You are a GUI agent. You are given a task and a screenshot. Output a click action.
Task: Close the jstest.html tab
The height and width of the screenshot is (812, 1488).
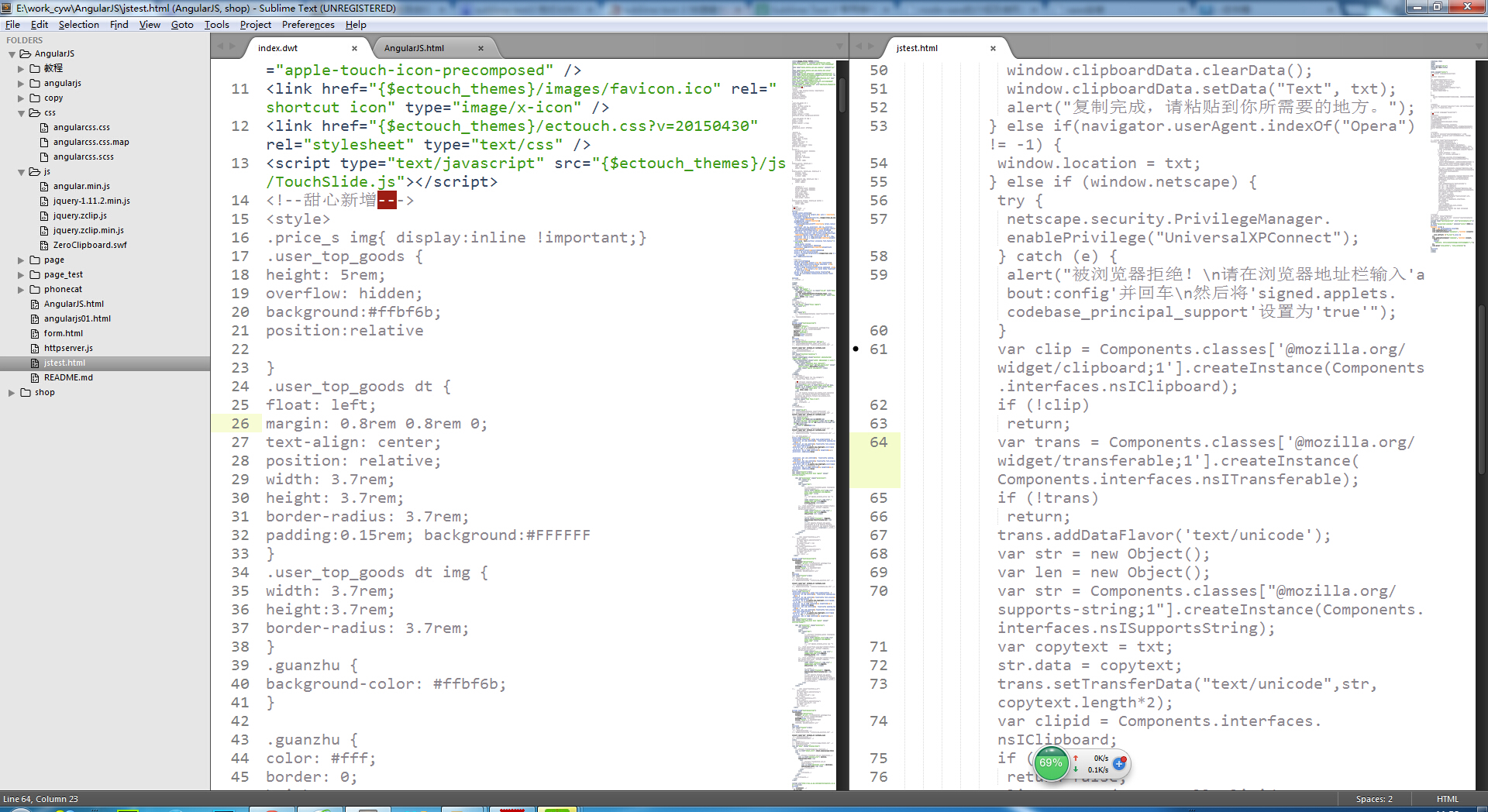[x=993, y=48]
